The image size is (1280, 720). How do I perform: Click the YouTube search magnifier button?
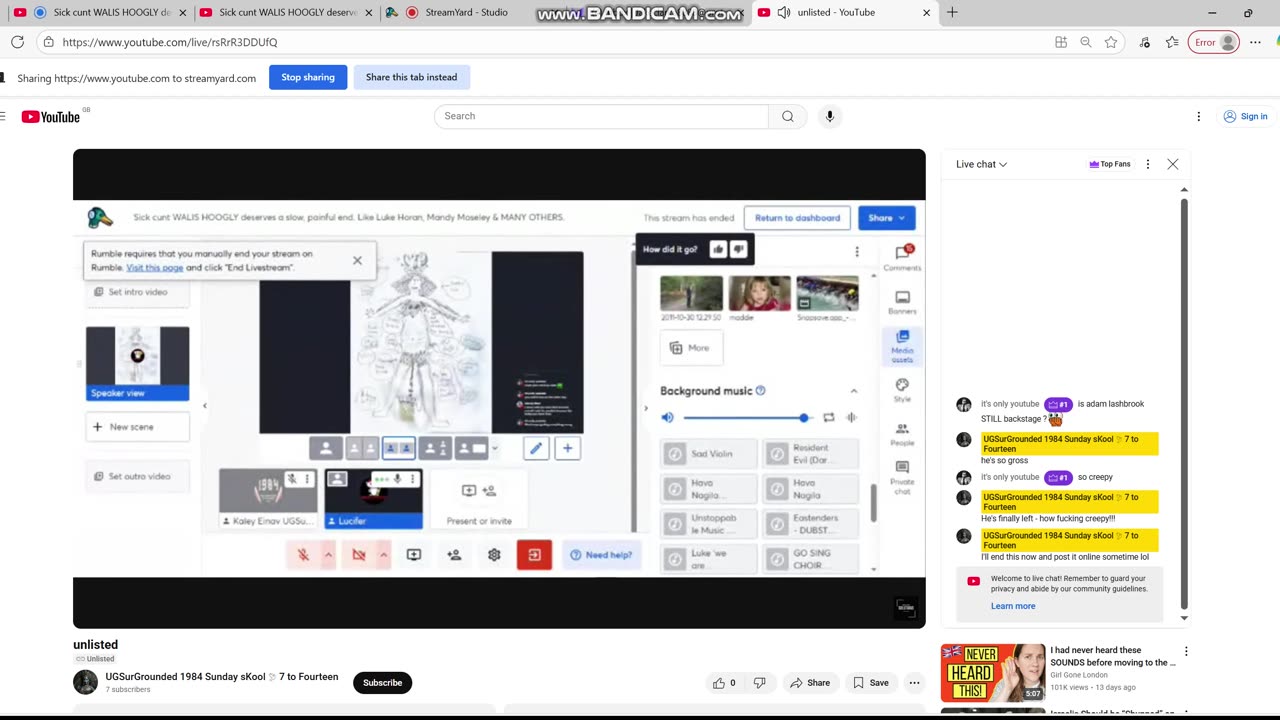(788, 116)
